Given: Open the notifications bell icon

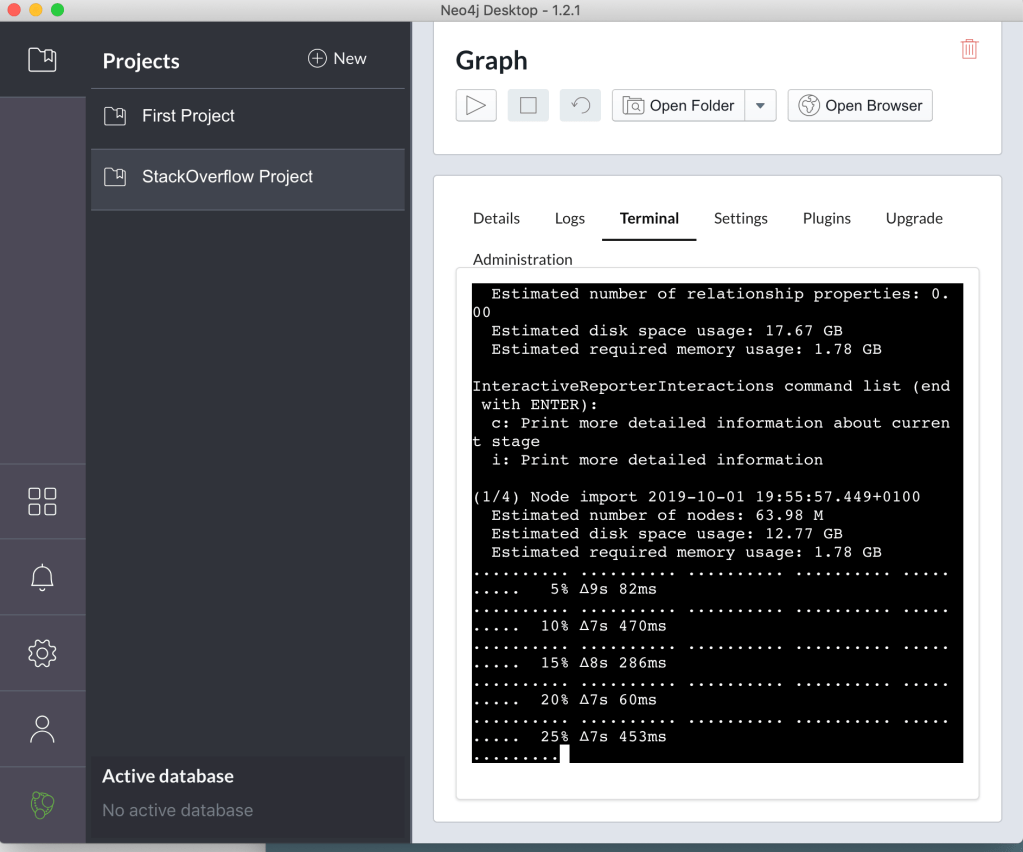Looking at the screenshot, I should [x=42, y=577].
